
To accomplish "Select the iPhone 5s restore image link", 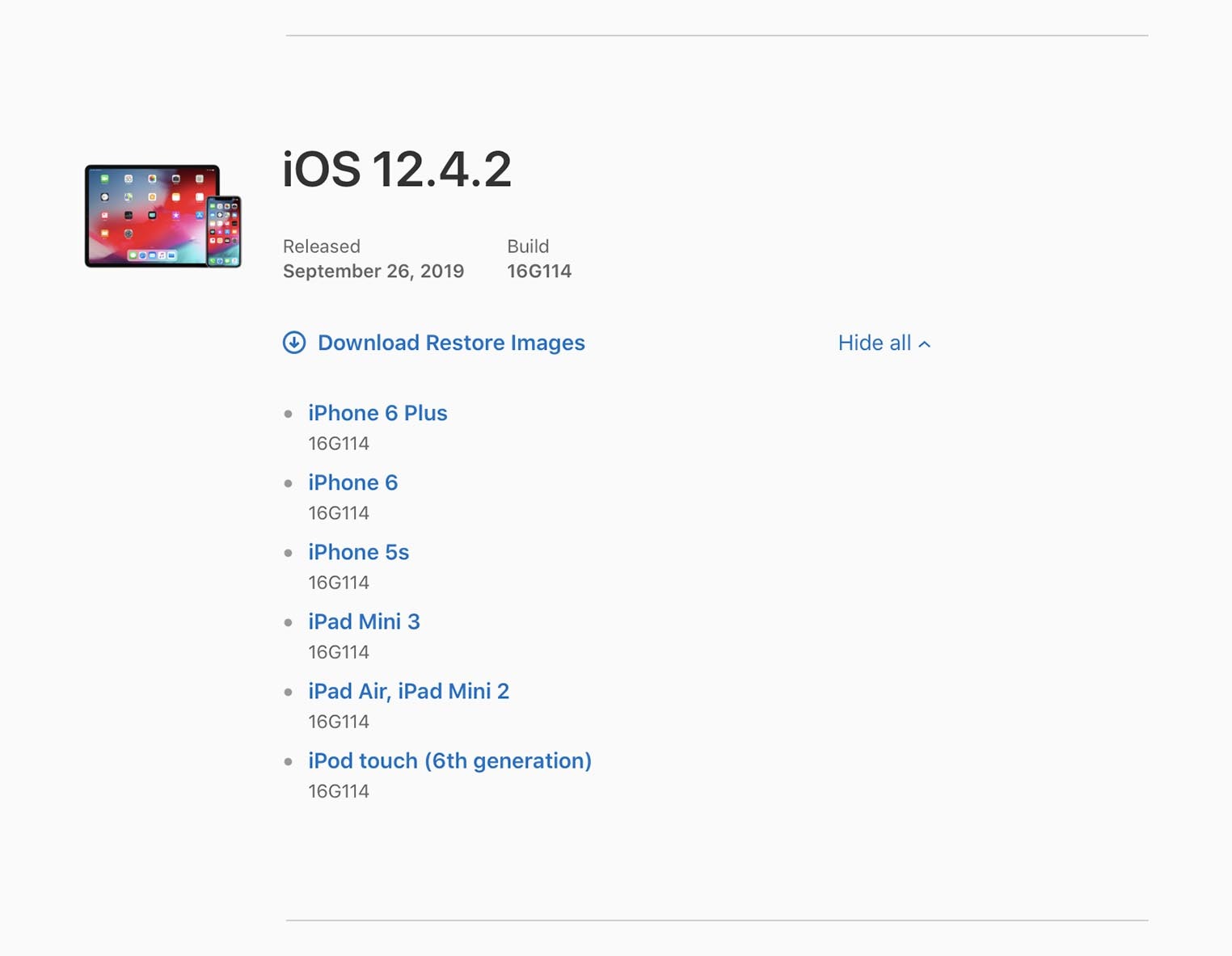I will [358, 553].
